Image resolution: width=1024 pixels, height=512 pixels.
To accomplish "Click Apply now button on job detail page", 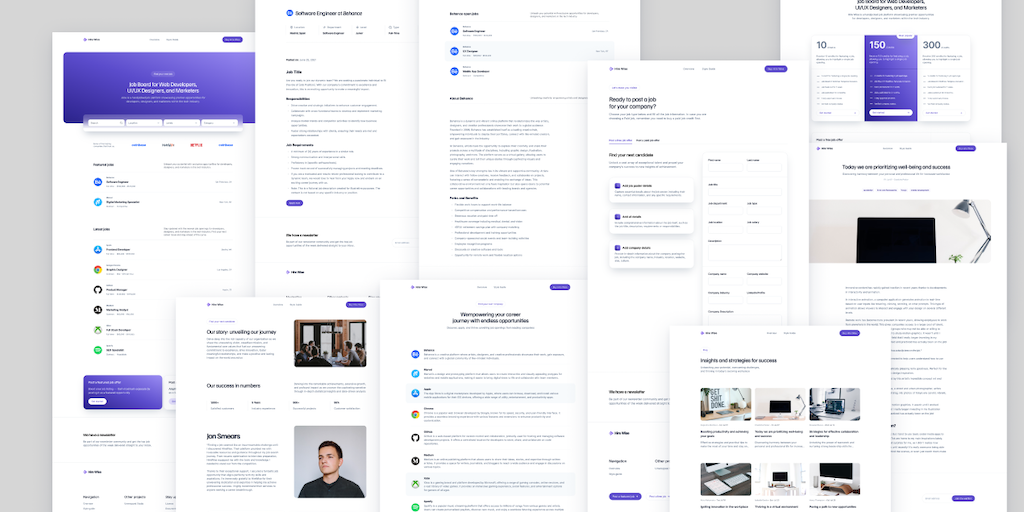I will [295, 203].
